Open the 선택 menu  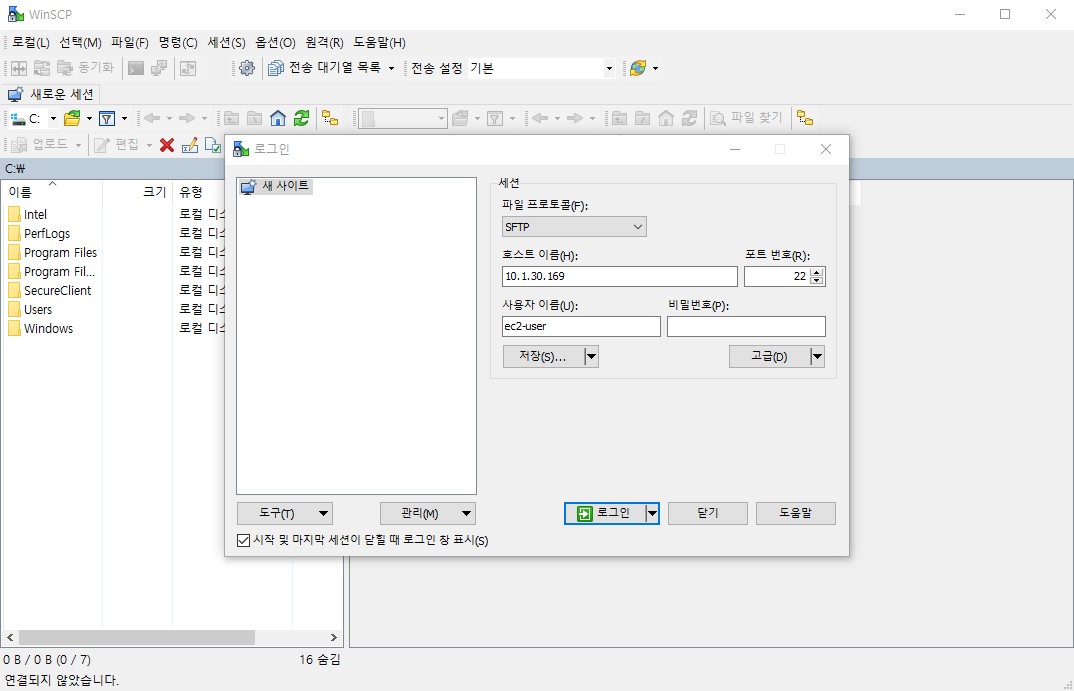click(80, 42)
